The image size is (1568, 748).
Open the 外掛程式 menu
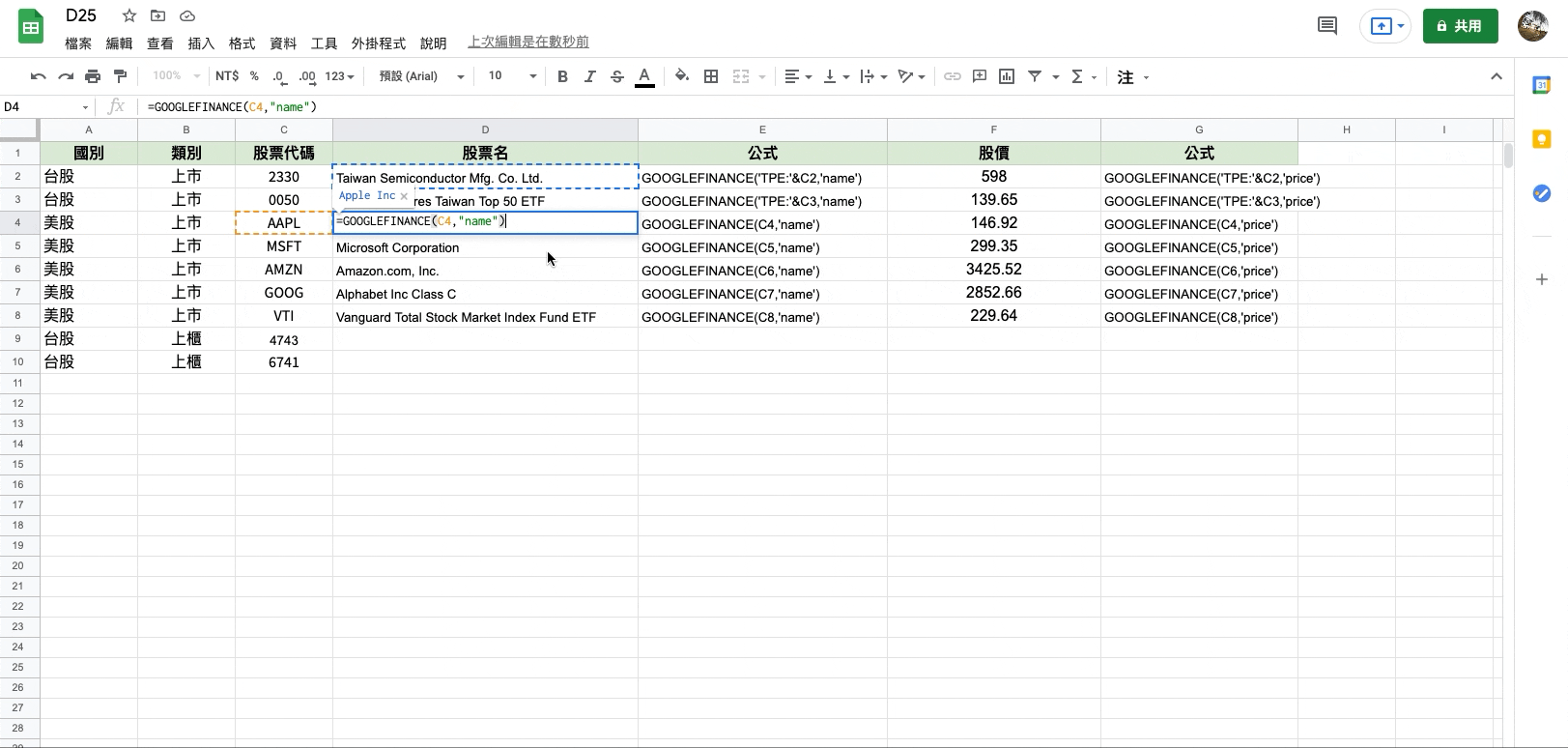click(379, 43)
